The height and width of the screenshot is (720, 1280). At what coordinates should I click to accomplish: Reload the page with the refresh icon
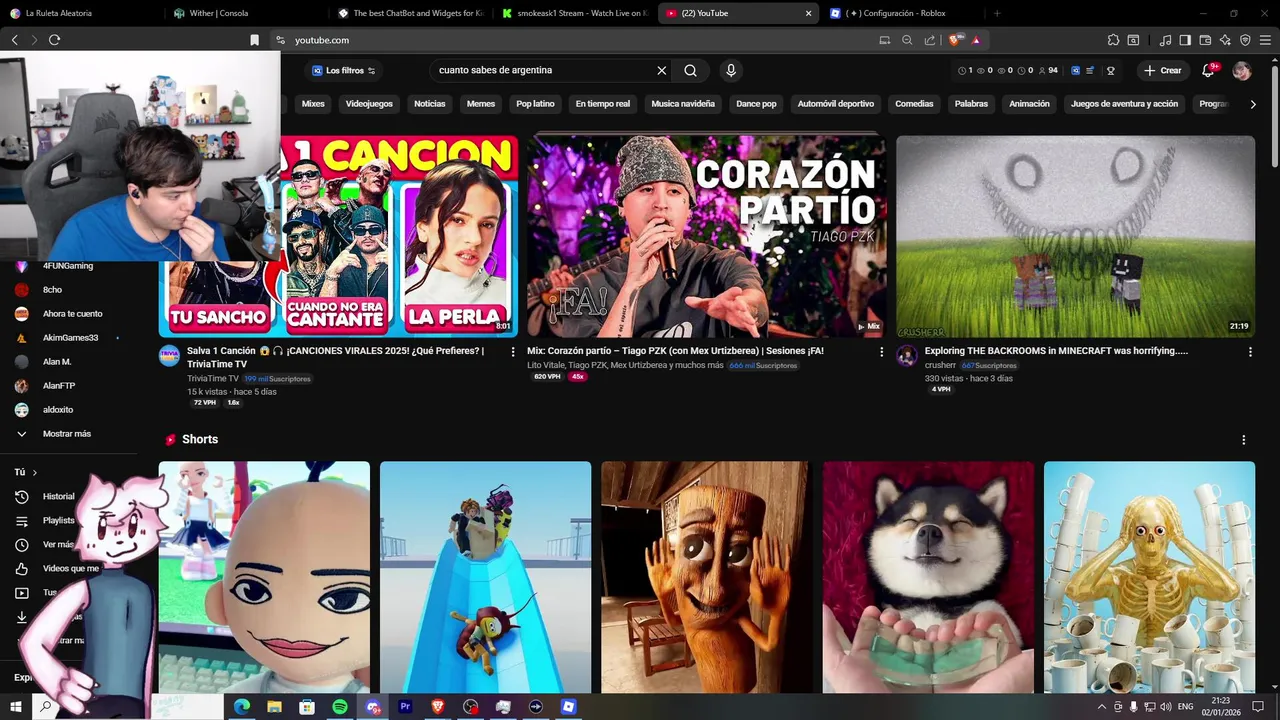54,40
